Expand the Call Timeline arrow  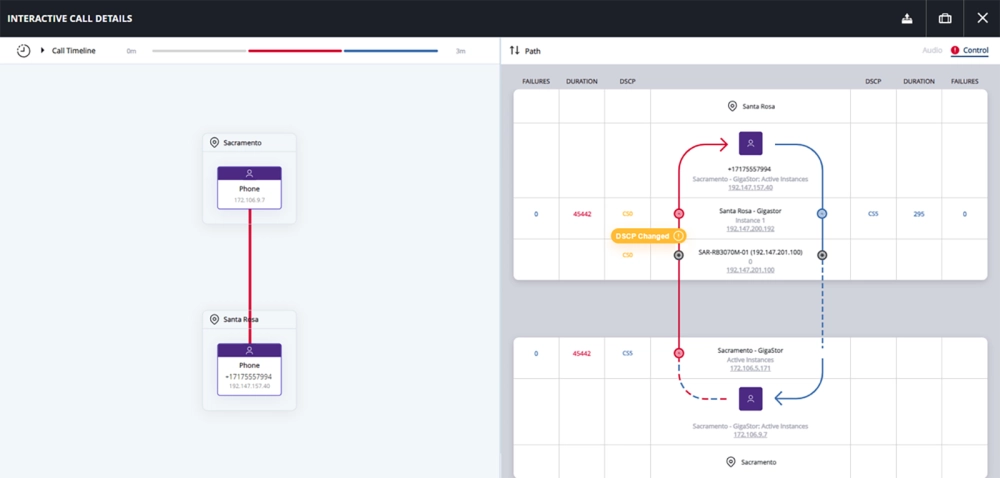(x=43, y=50)
